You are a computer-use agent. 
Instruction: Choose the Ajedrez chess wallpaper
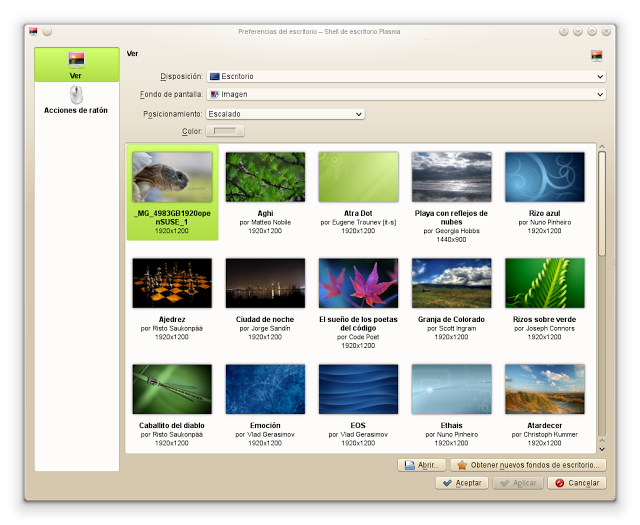pos(172,283)
